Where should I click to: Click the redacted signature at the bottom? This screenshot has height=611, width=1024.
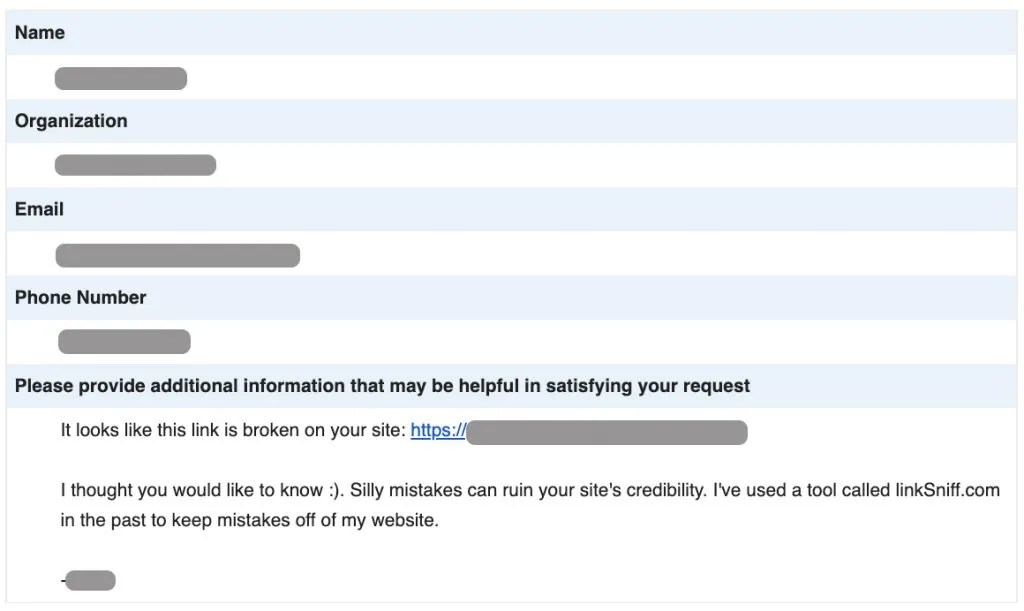pos(91,580)
